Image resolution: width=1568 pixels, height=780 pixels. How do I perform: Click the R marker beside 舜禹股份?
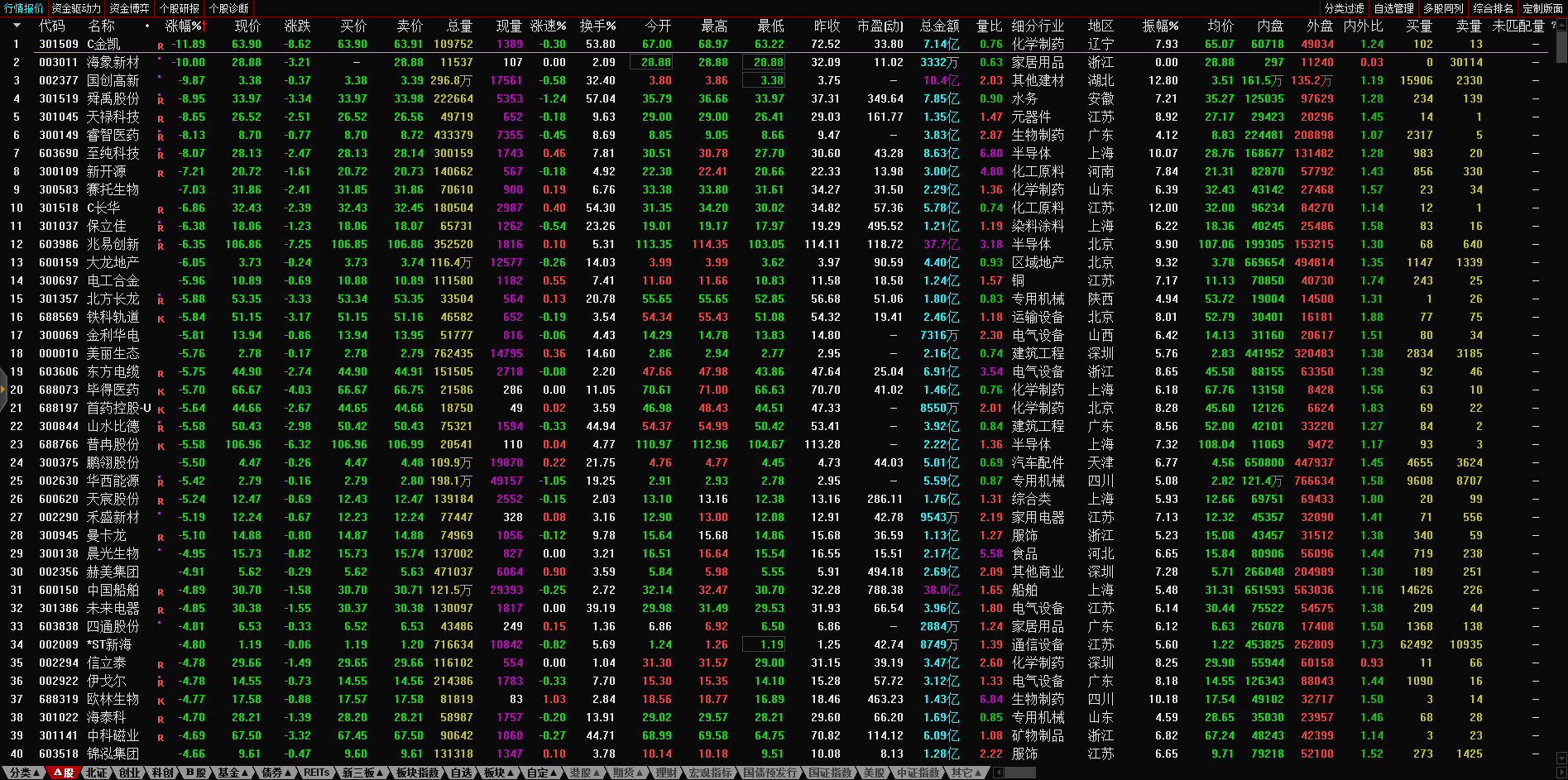(x=161, y=99)
